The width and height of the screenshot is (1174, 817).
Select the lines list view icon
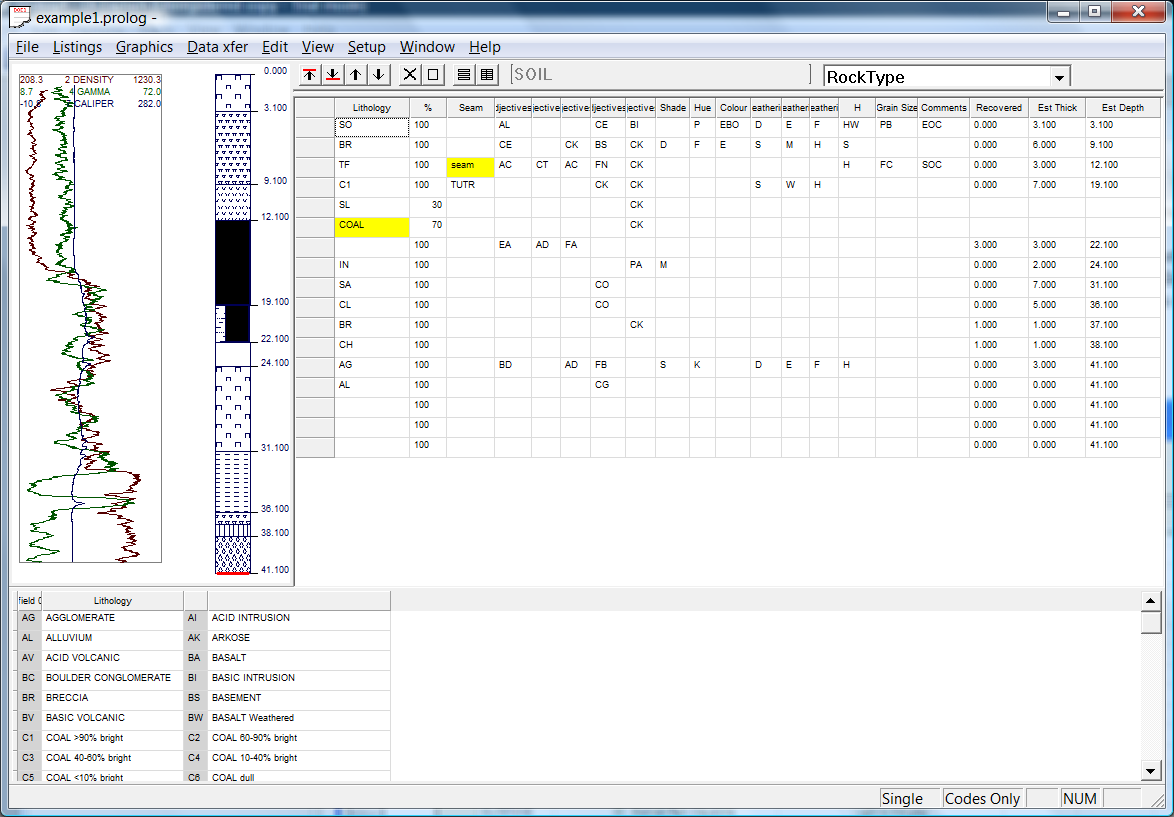coord(463,75)
